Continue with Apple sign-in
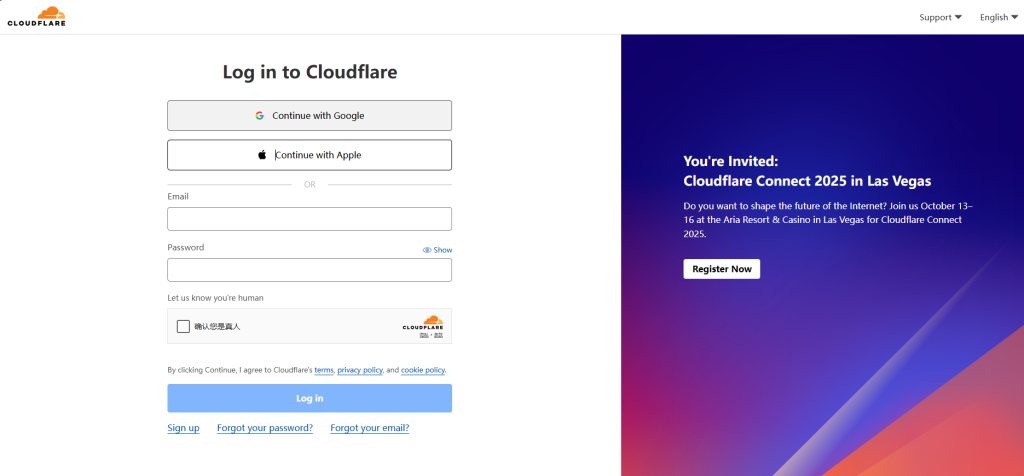Screen dimensions: 1024x476 click(x=310, y=155)
